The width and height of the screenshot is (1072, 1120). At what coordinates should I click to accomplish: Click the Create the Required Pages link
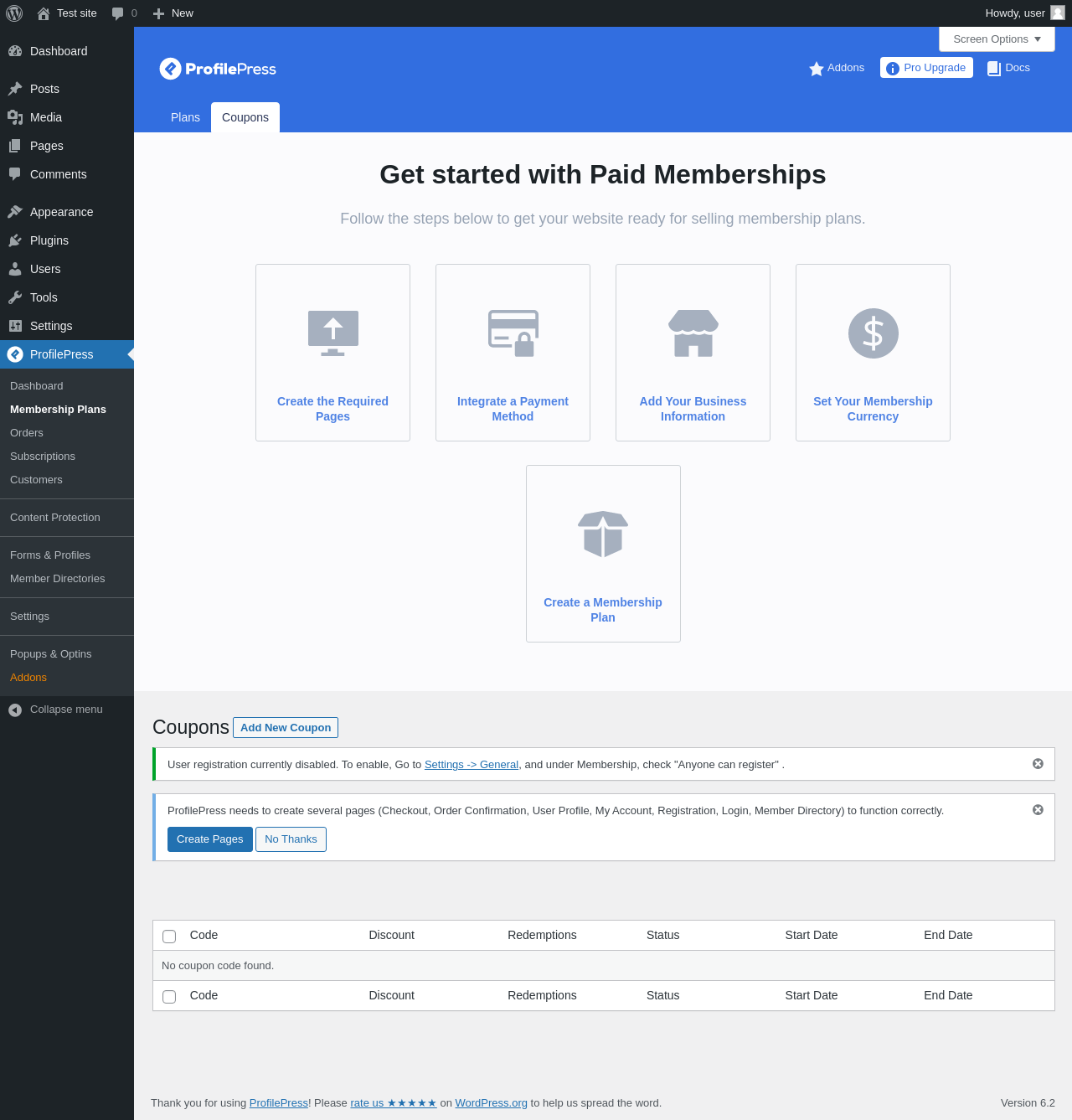[x=332, y=409]
